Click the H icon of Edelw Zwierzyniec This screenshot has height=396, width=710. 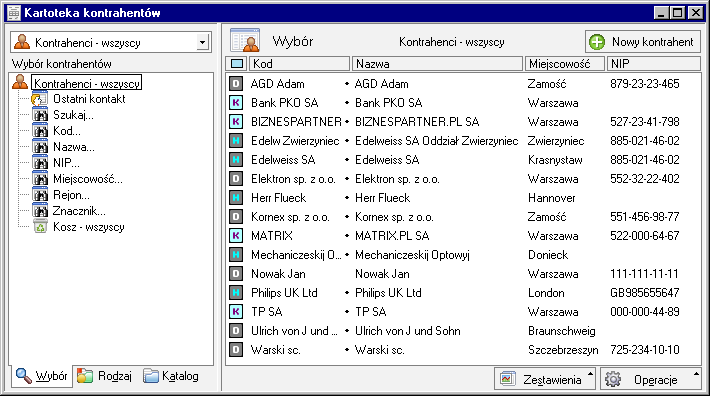point(235,141)
